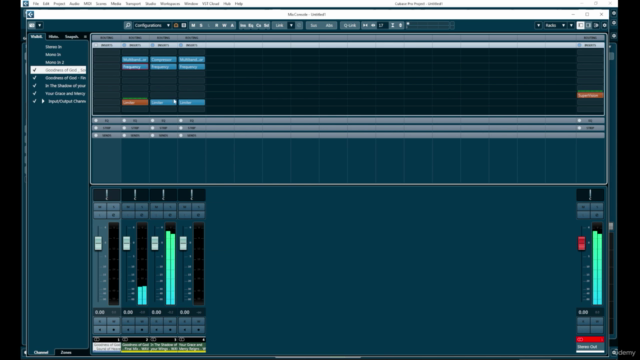
Task: Click the orange icon beside Configurations
Action: (176, 25)
